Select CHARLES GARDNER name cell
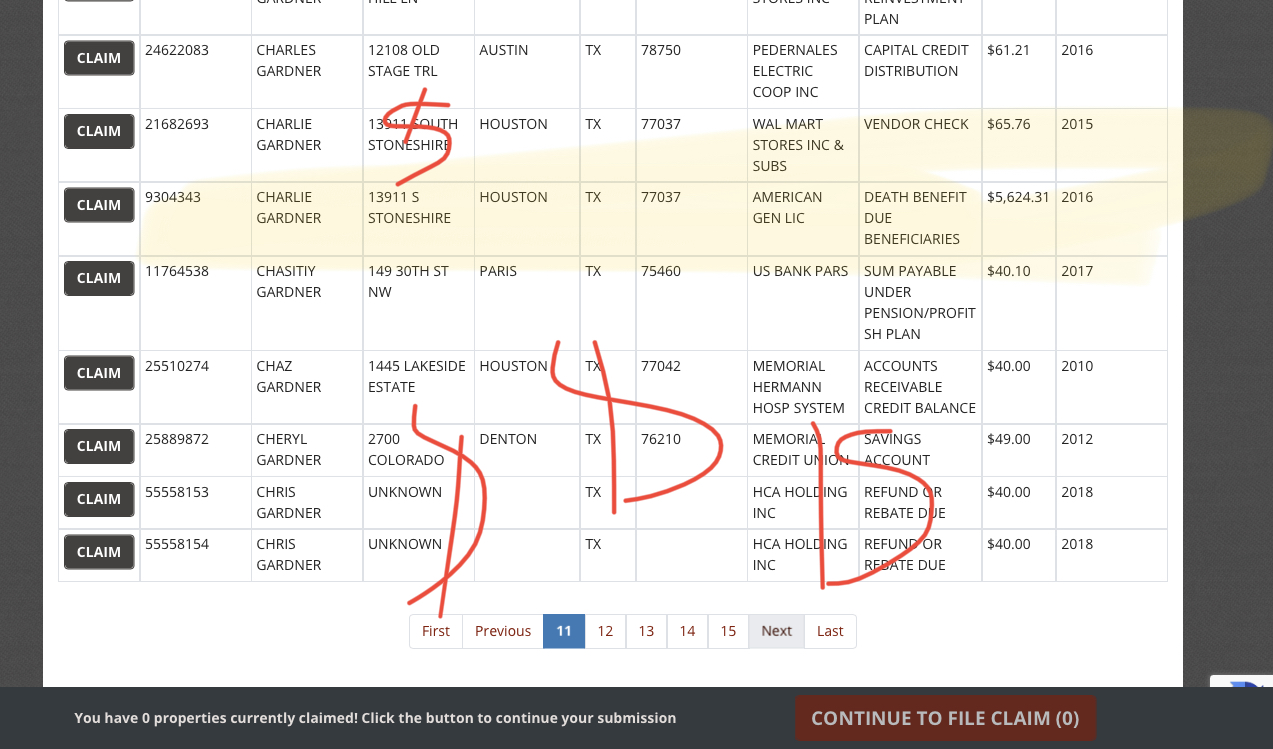Image resolution: width=1273 pixels, height=749 pixels. (307, 72)
